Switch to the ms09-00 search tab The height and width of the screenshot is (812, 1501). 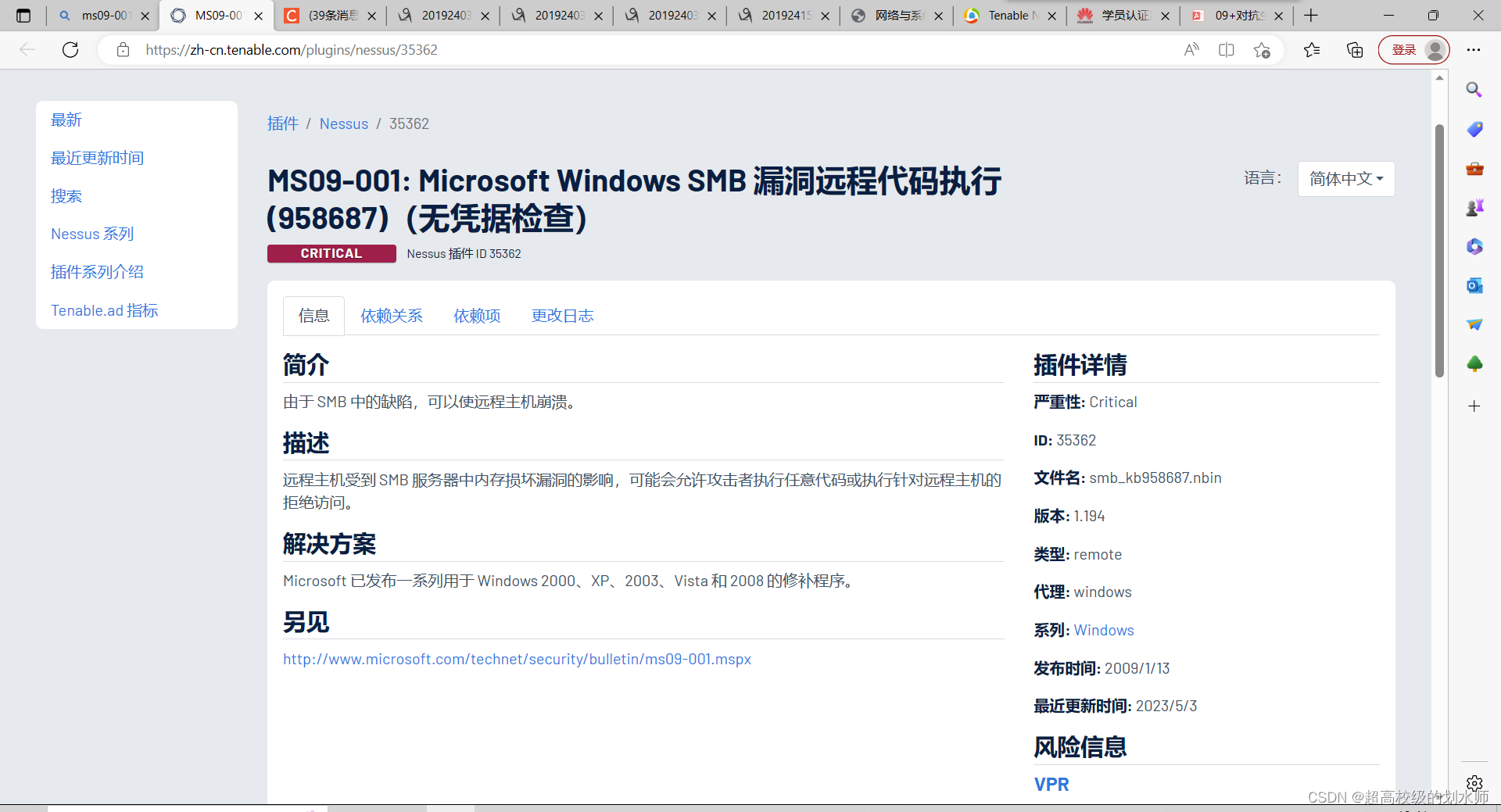point(103,16)
